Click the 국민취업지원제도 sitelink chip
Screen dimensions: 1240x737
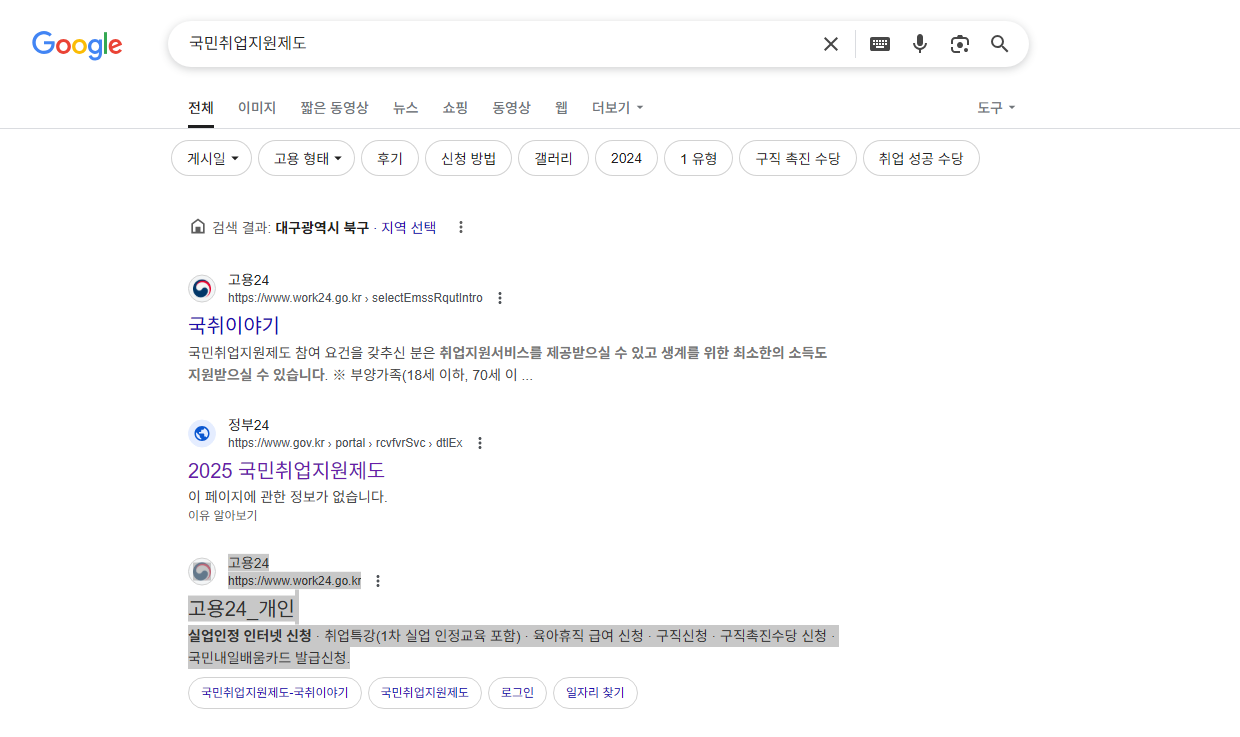(425, 692)
